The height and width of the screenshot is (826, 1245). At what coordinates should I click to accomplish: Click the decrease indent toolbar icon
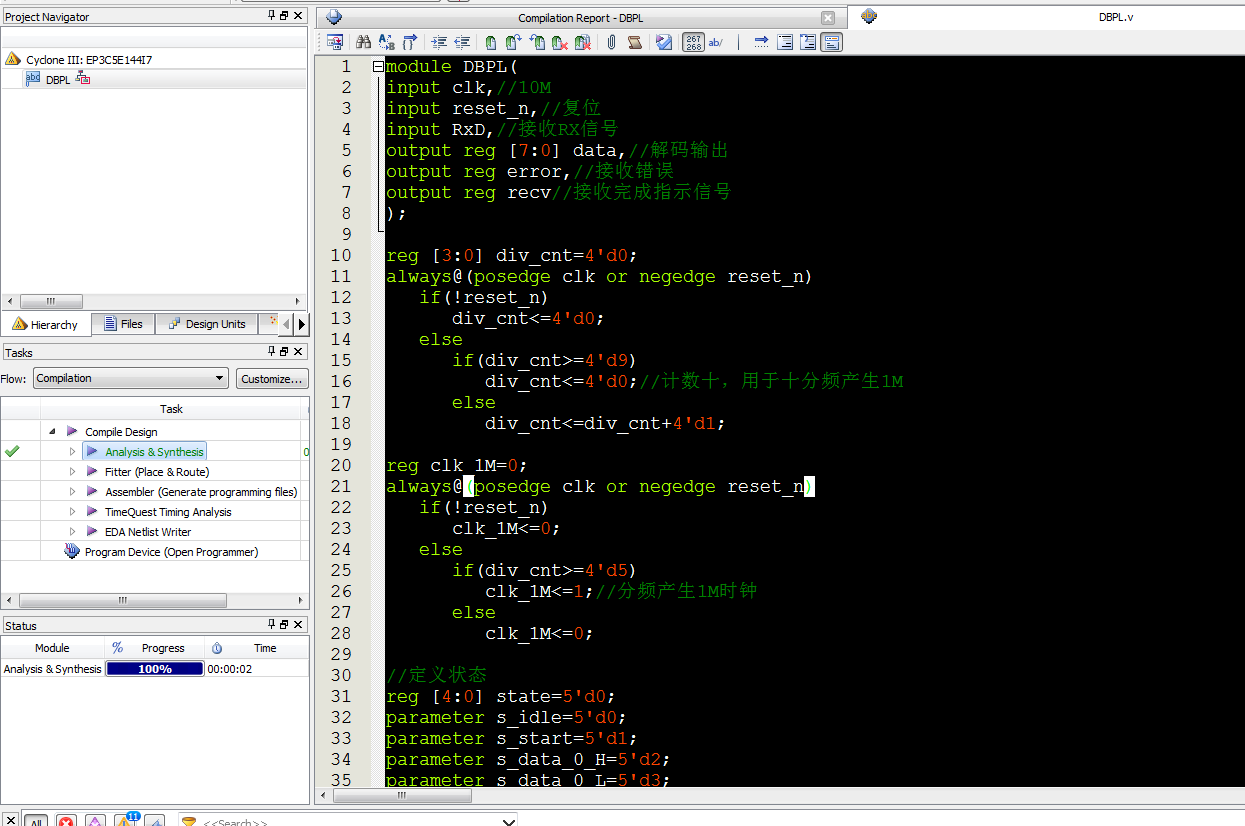[462, 42]
